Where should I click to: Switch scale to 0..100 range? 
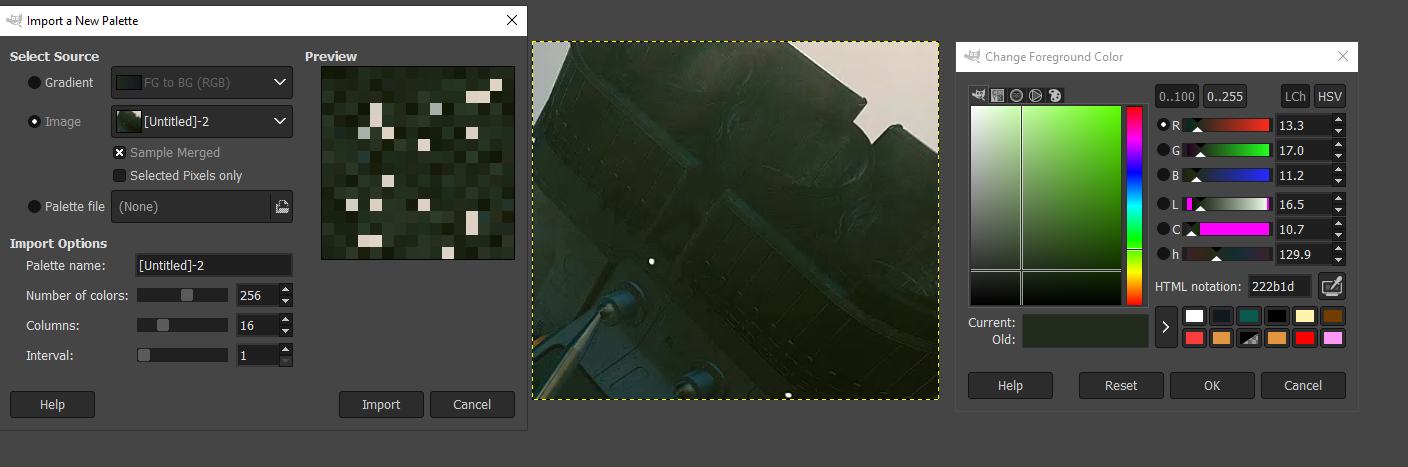coord(1177,97)
